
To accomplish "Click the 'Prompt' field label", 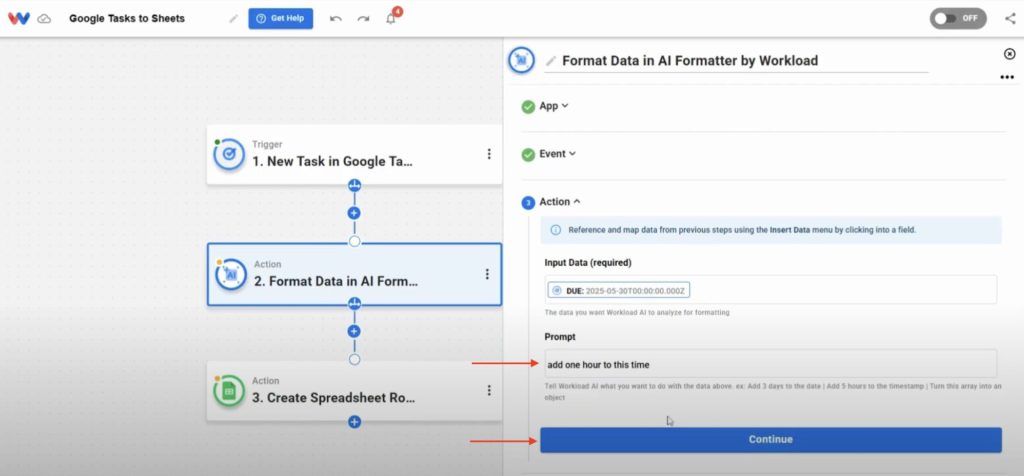I will click(560, 337).
